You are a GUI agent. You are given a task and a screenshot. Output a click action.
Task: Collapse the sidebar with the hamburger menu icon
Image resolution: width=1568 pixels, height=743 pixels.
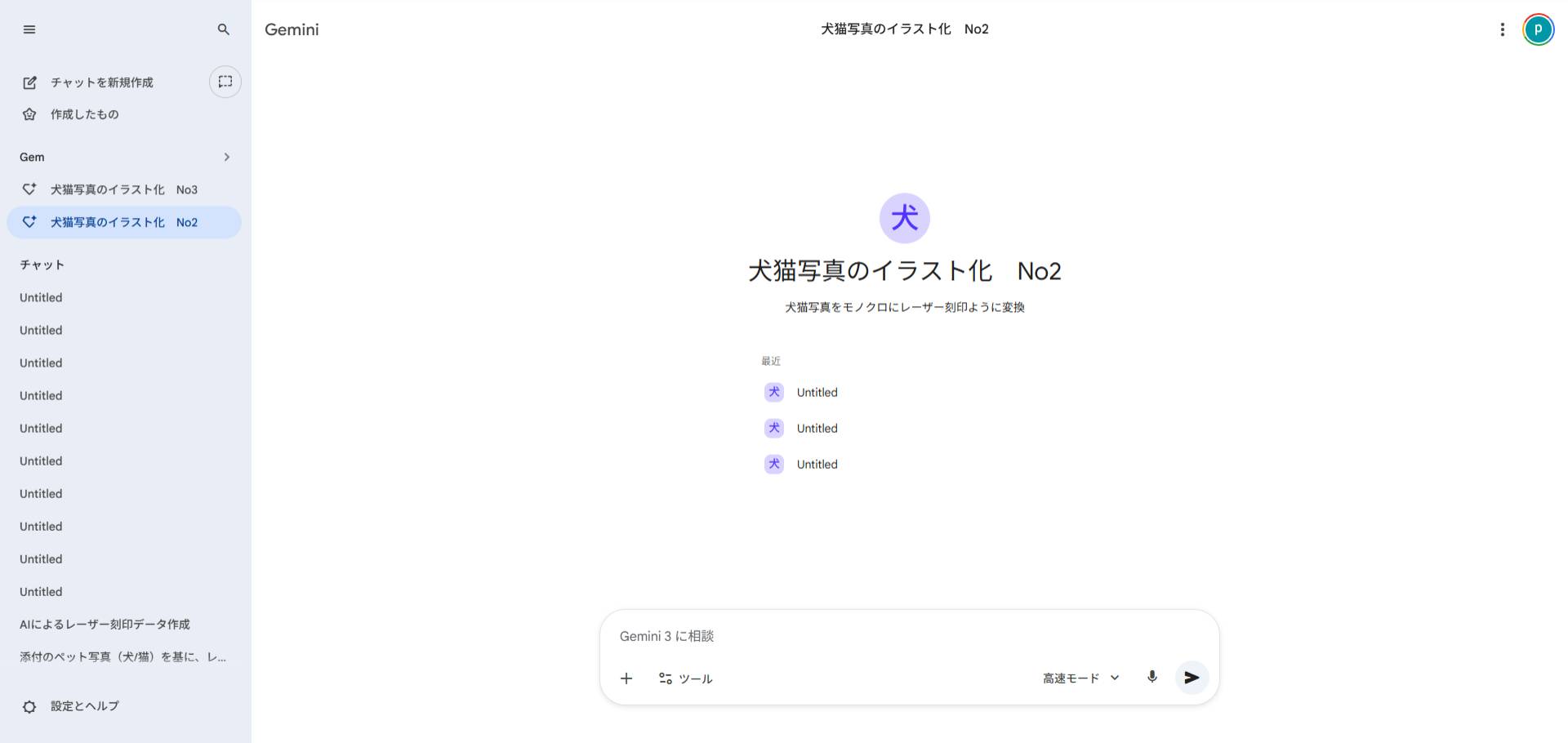(x=29, y=29)
